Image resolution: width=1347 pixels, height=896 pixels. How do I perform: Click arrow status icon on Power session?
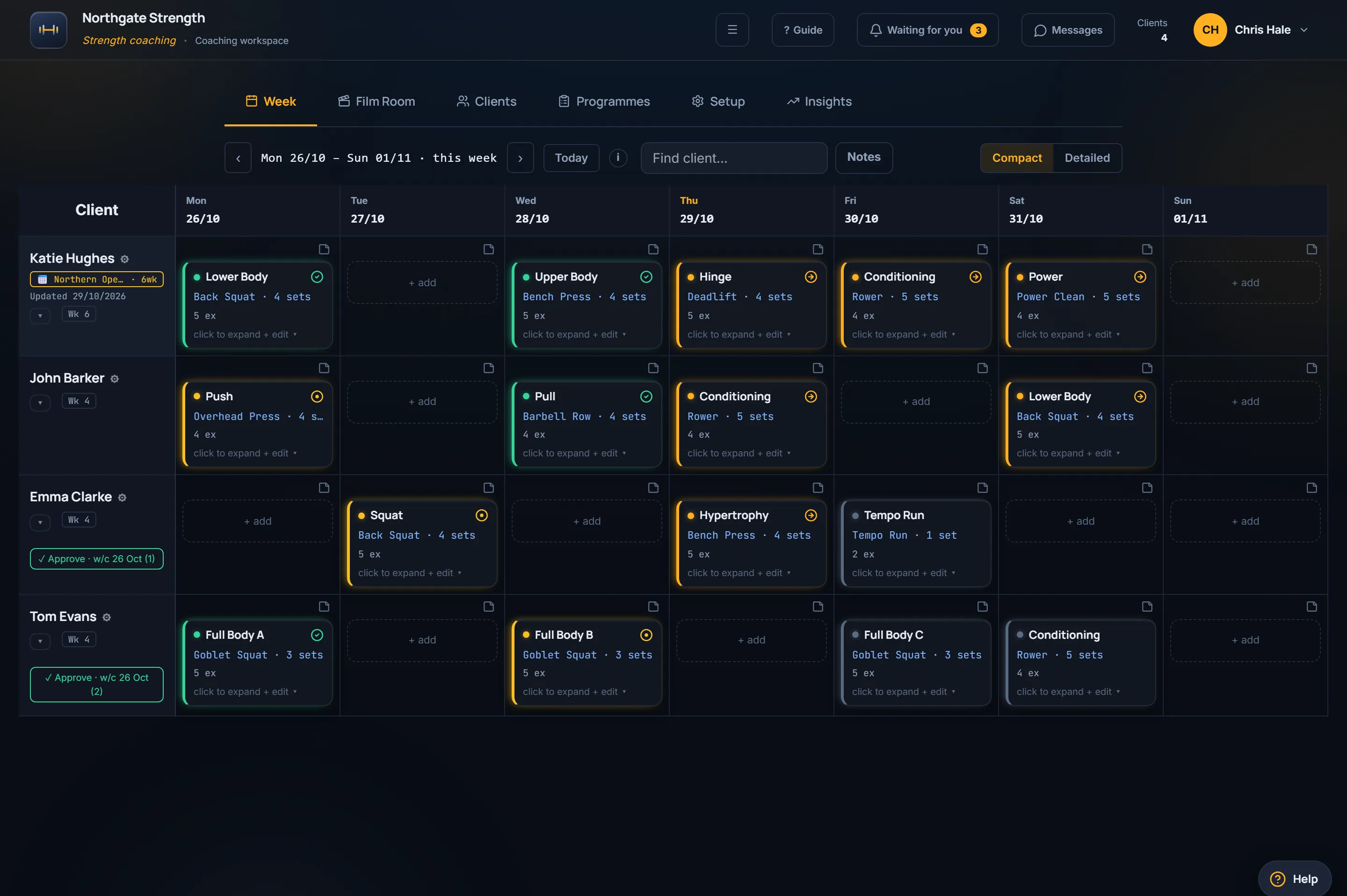point(1139,276)
